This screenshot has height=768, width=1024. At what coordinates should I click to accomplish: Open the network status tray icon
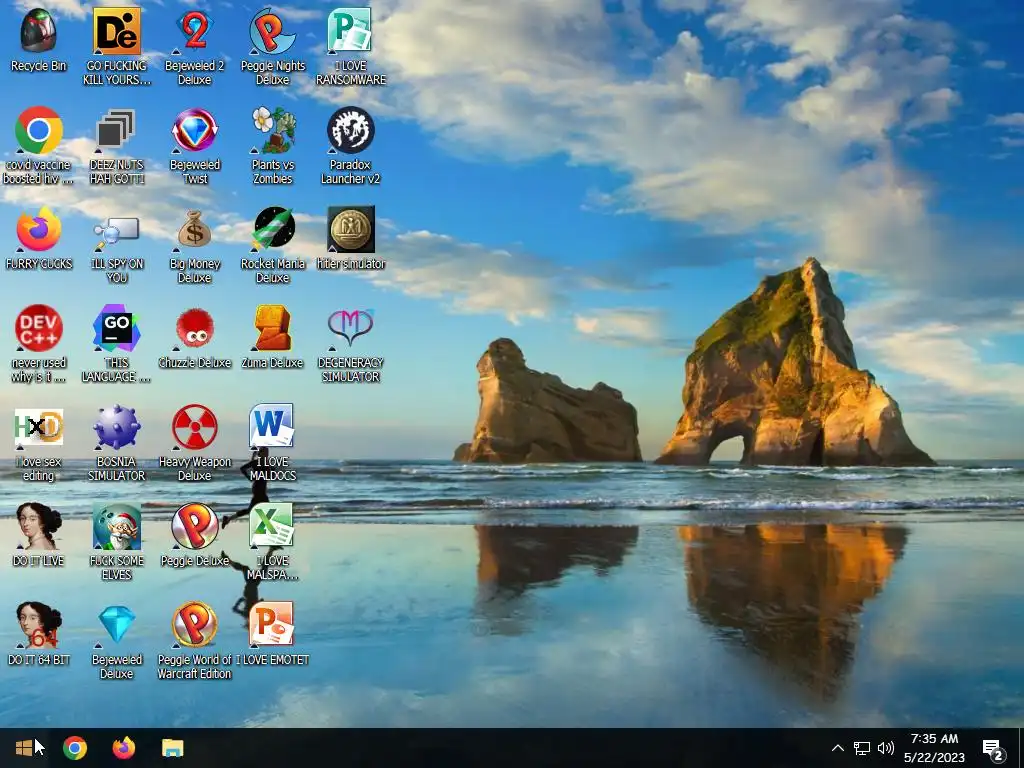coord(862,748)
